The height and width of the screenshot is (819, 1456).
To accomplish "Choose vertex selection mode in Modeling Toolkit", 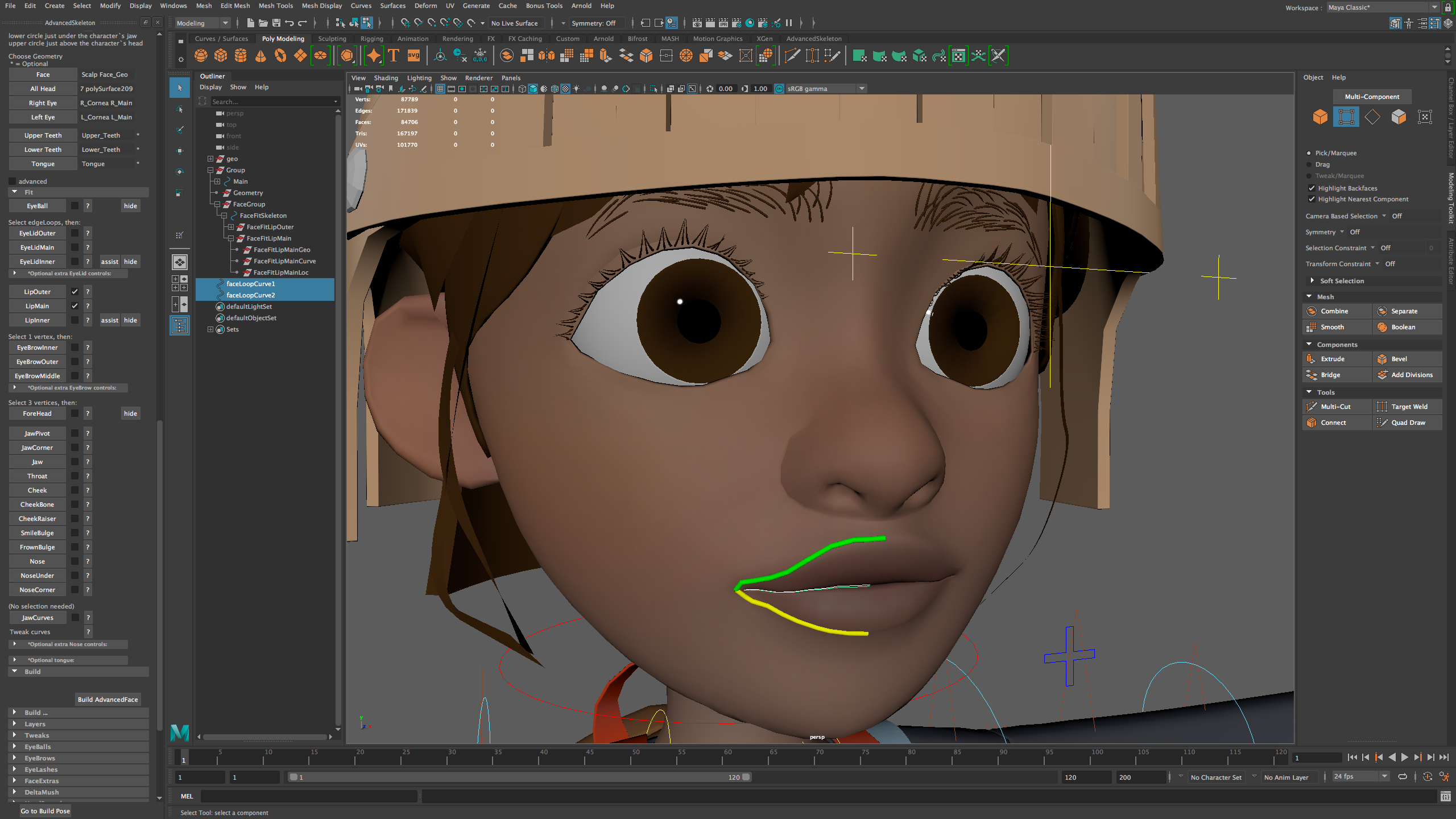I will coord(1346,117).
